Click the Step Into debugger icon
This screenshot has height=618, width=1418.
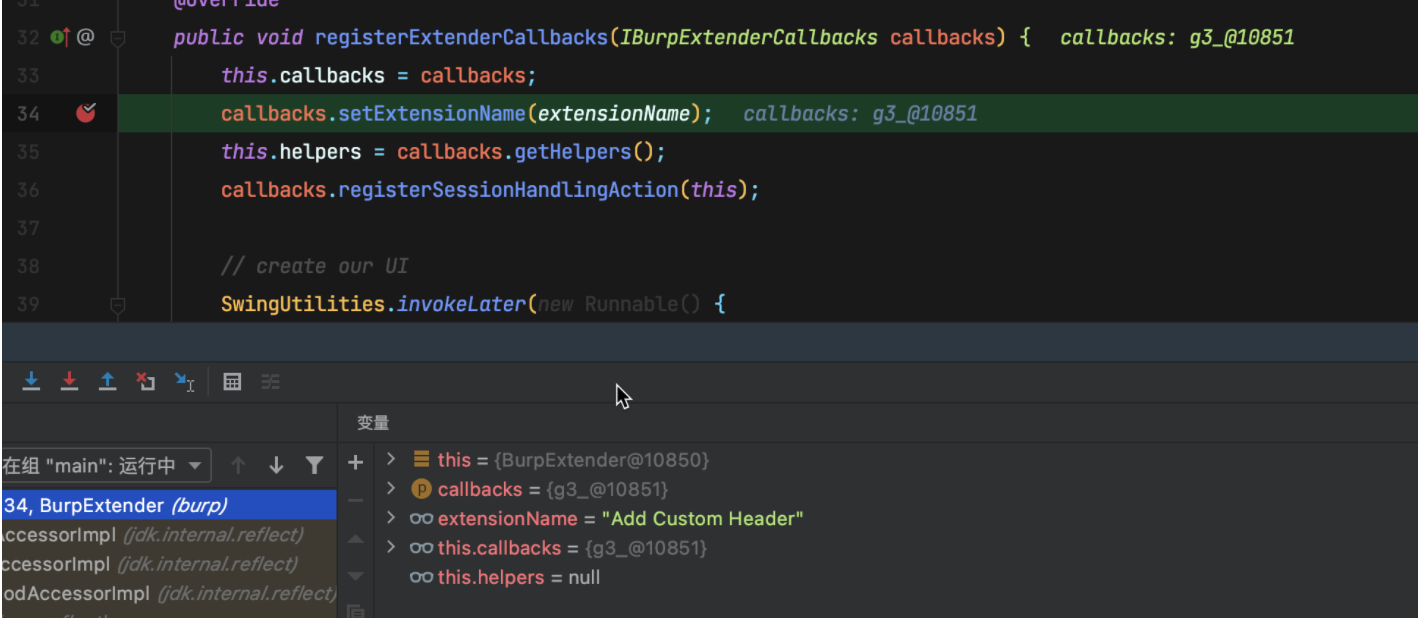[x=31, y=381]
